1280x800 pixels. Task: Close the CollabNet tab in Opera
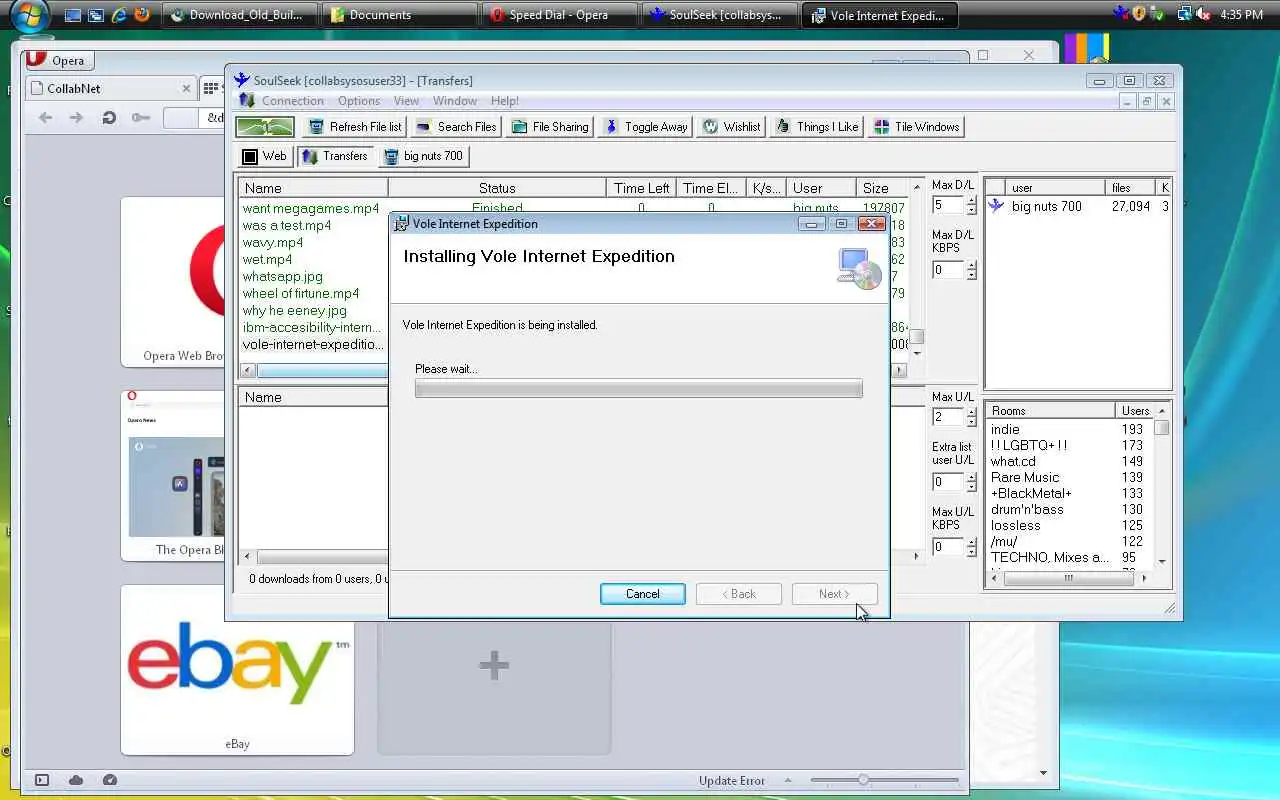point(186,88)
